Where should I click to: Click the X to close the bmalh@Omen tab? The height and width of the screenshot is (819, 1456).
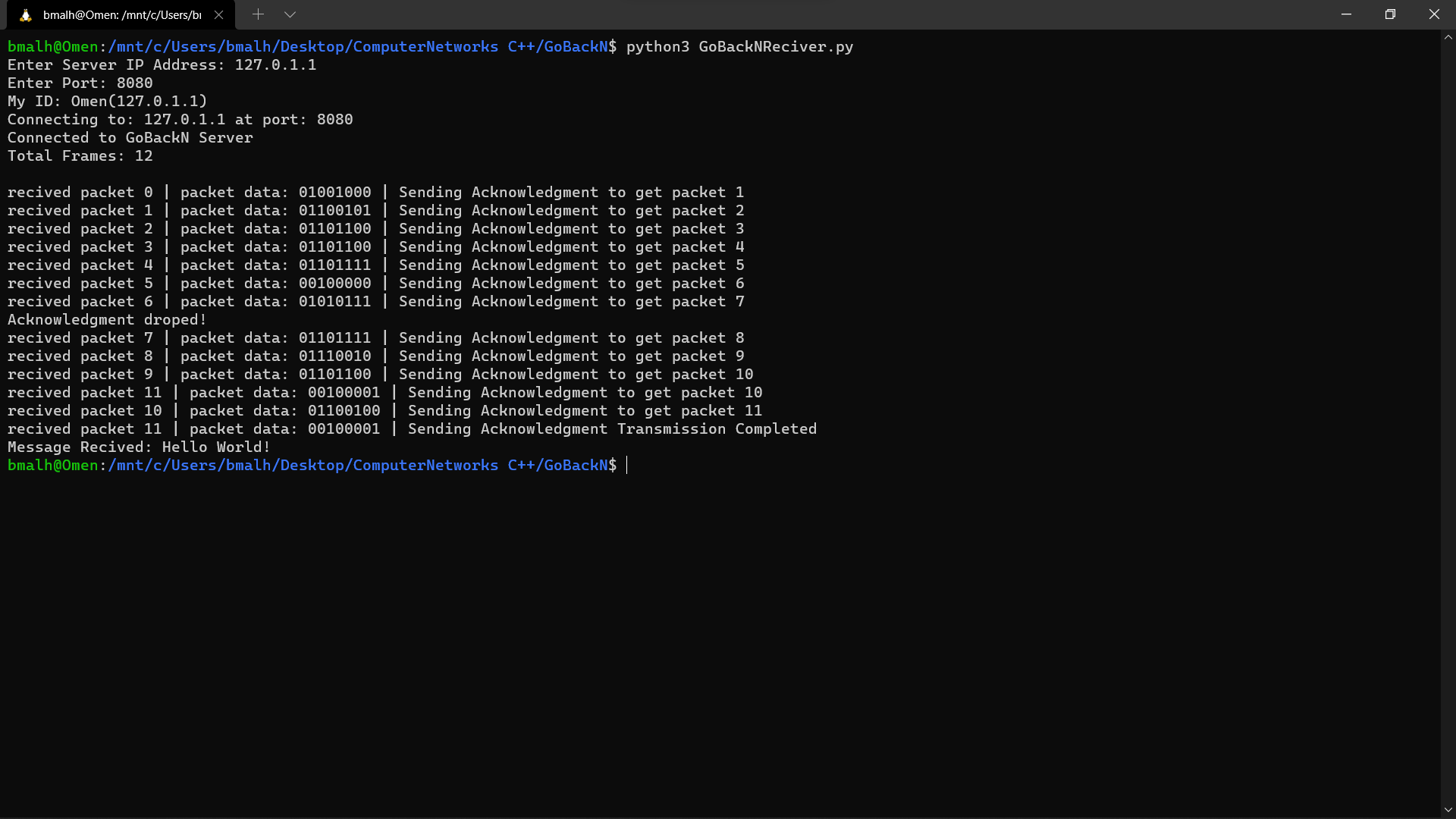click(219, 14)
